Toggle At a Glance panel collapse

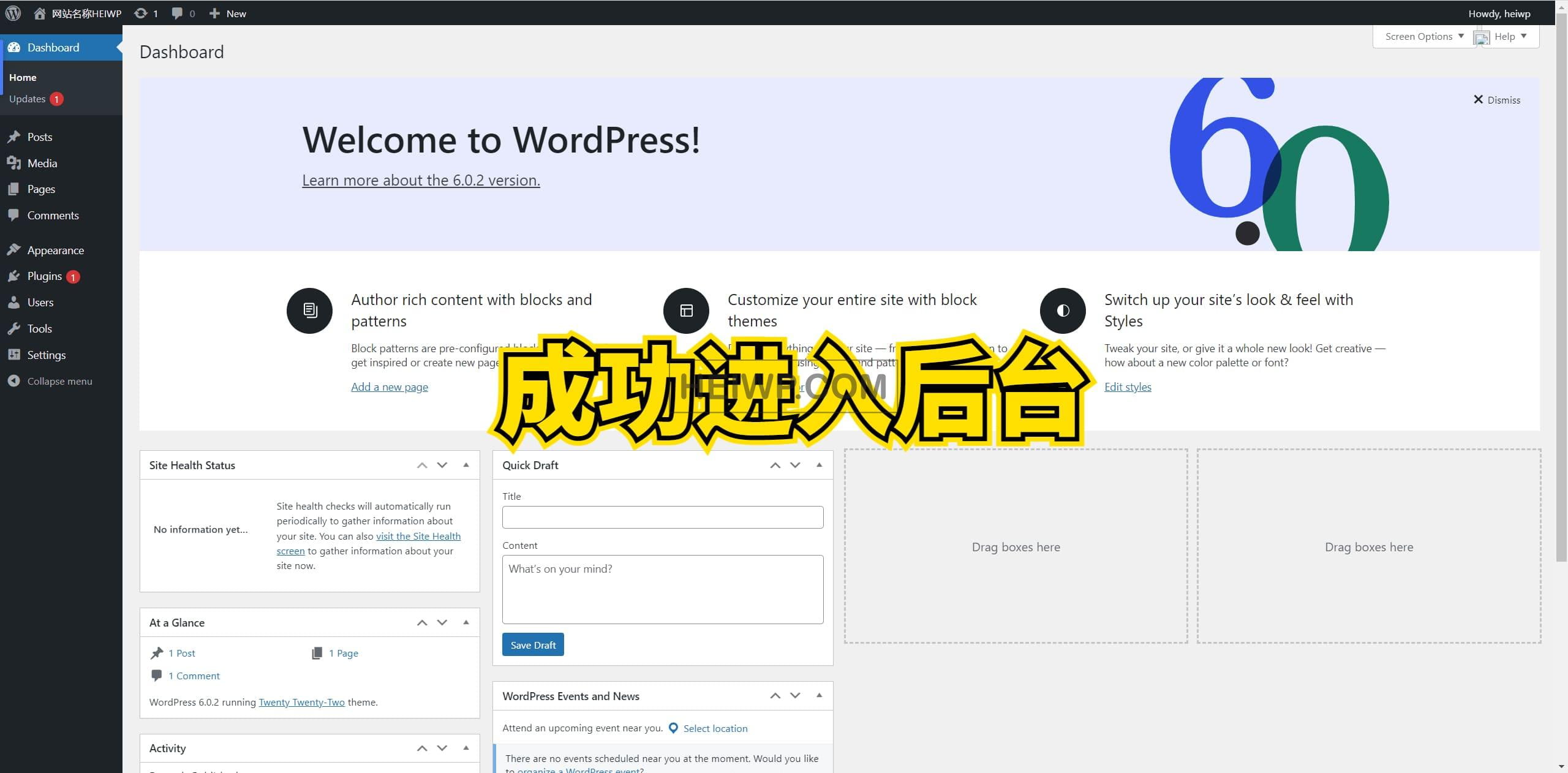click(466, 622)
